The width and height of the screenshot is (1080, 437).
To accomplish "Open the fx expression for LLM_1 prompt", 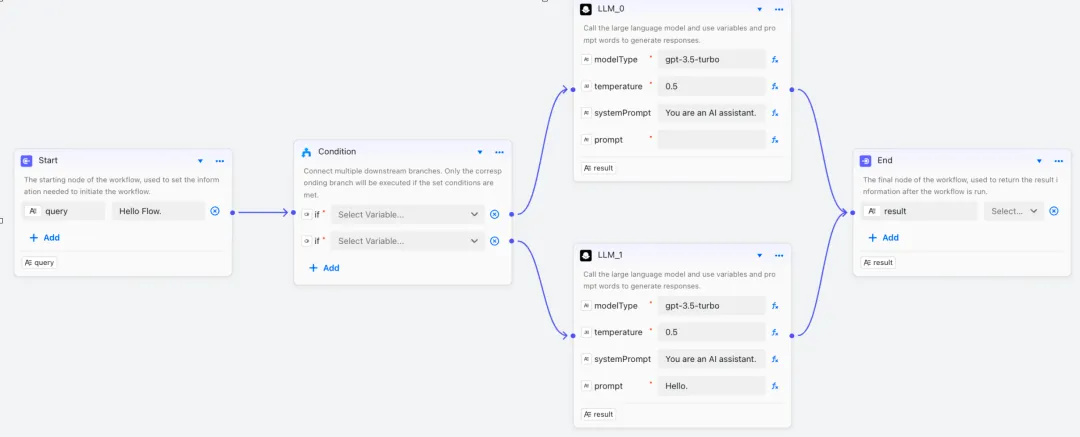I will (x=775, y=386).
